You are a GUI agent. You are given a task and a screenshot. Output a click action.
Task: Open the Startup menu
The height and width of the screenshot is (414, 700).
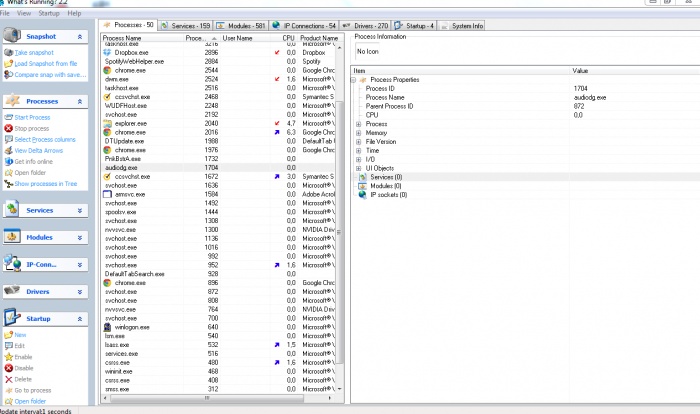[x=49, y=13]
